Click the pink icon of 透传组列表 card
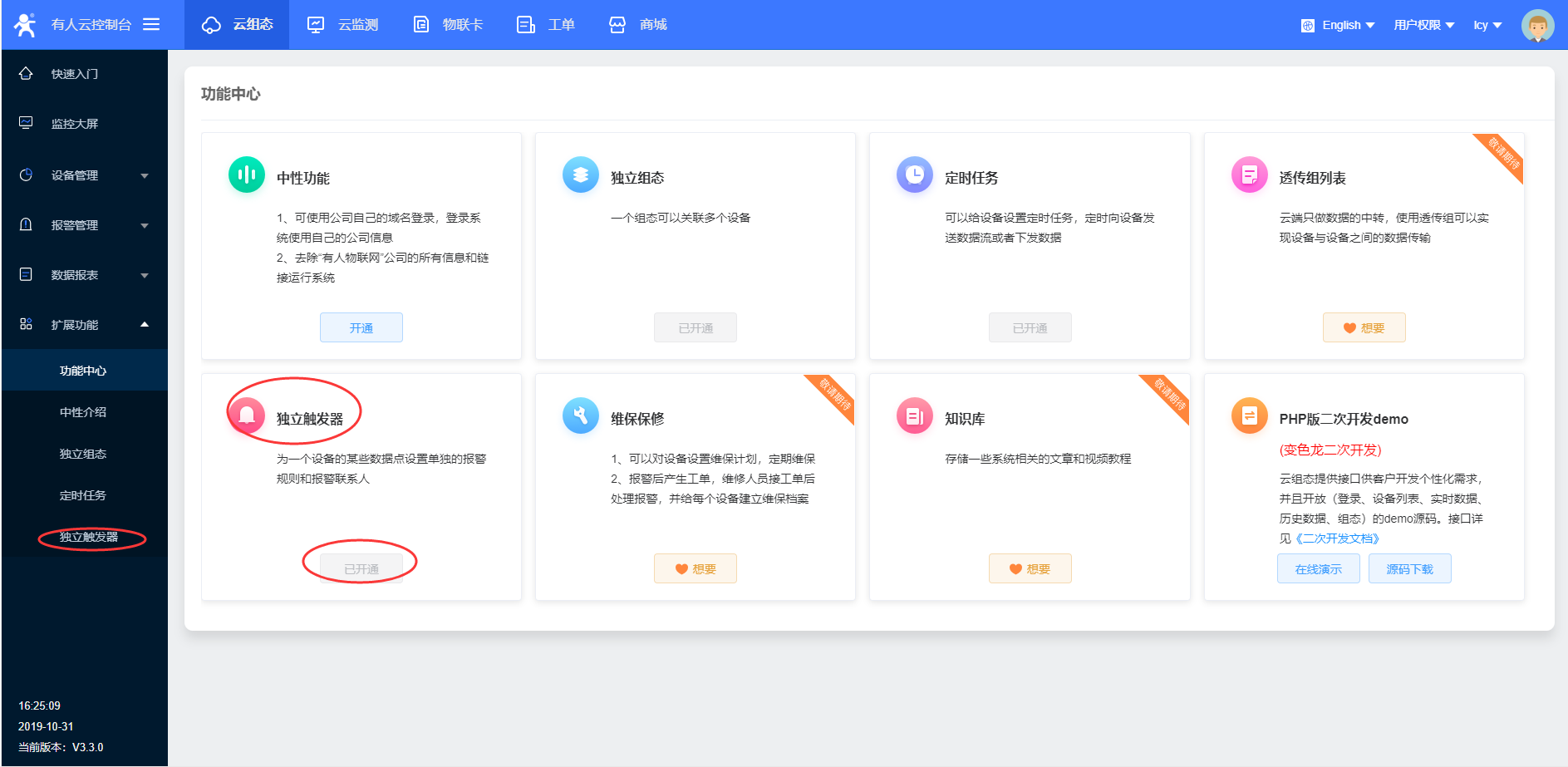This screenshot has width=1568, height=767. click(1250, 175)
